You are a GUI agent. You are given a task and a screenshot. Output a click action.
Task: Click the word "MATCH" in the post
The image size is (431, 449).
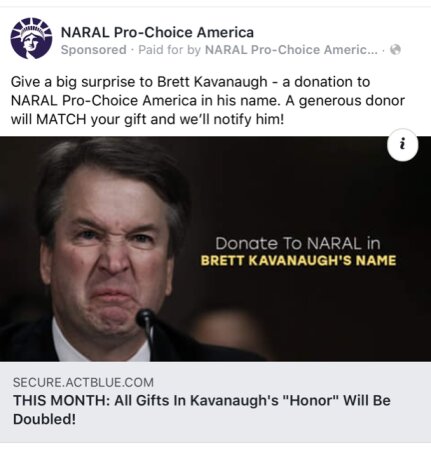pos(61,119)
